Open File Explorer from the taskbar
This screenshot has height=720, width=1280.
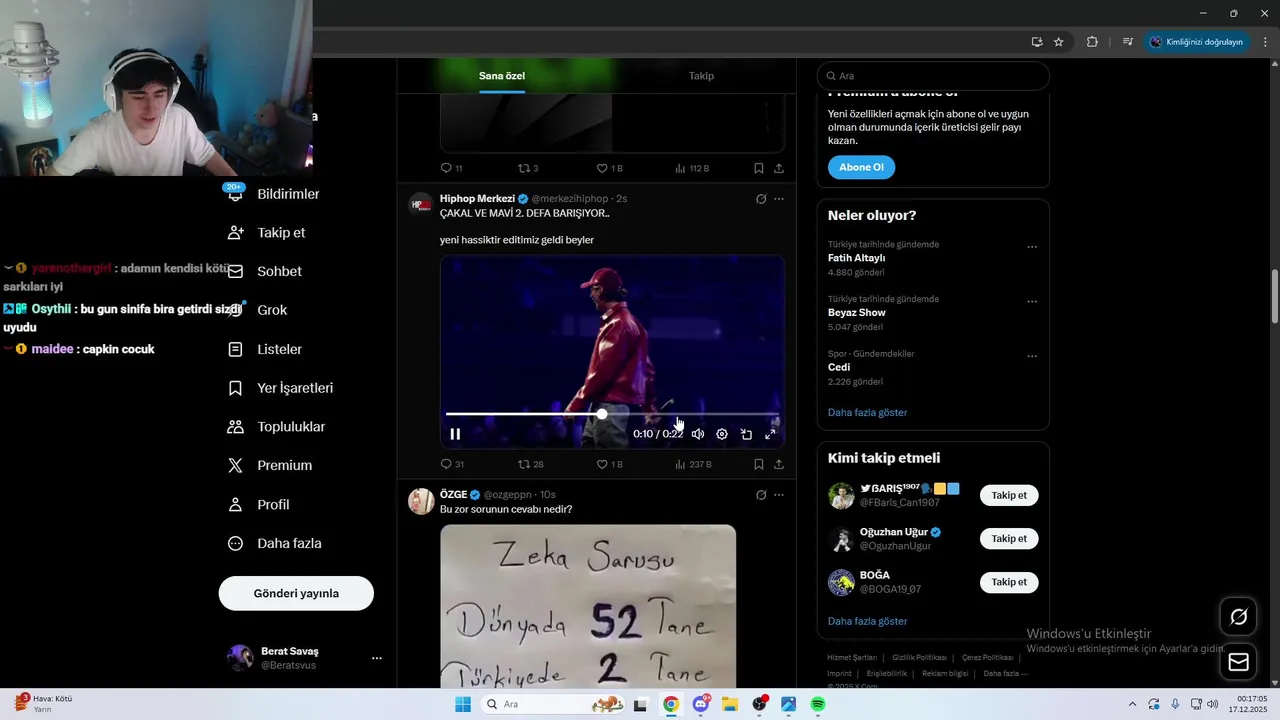[730, 704]
